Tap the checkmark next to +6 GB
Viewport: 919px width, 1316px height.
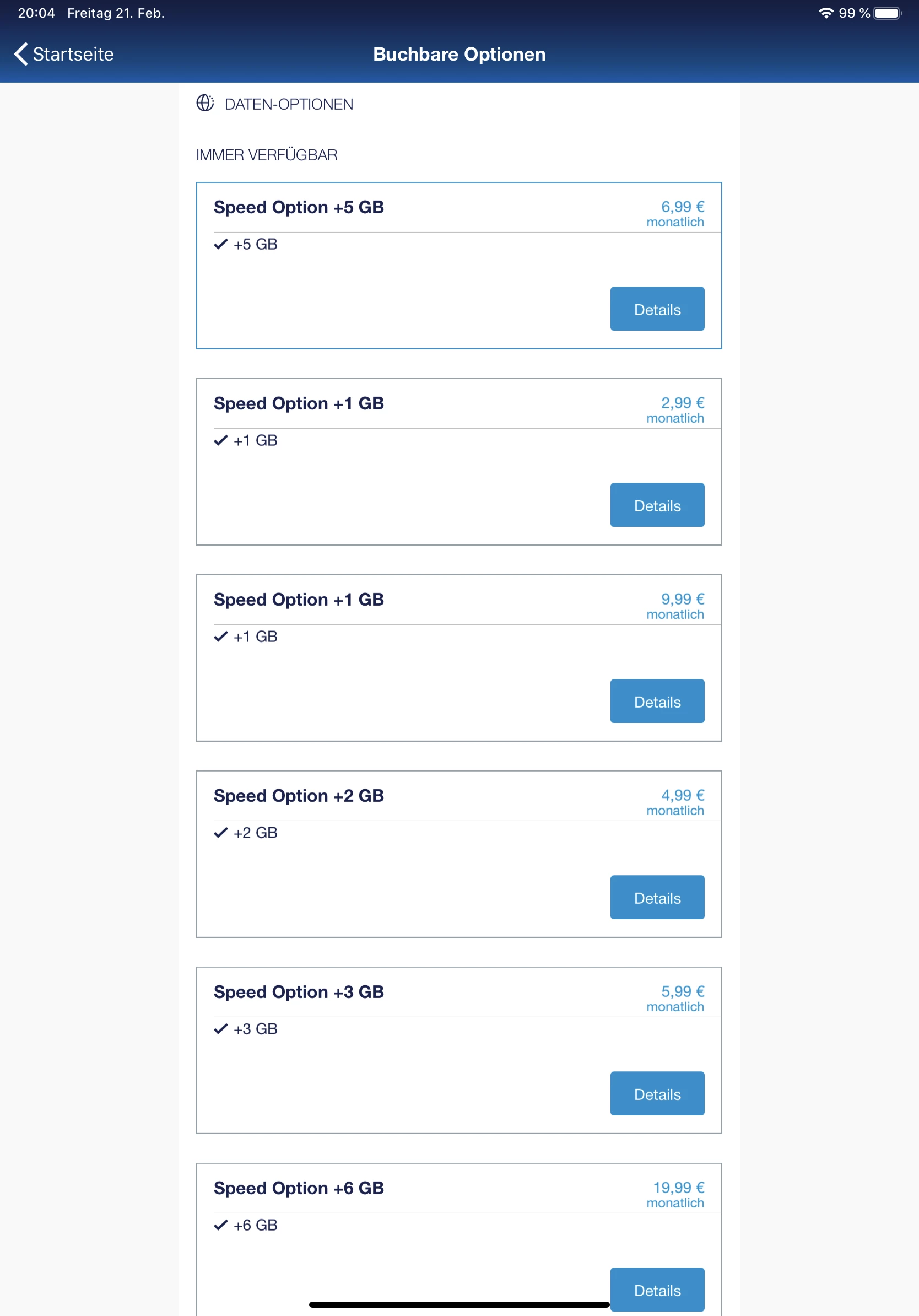(x=220, y=1225)
